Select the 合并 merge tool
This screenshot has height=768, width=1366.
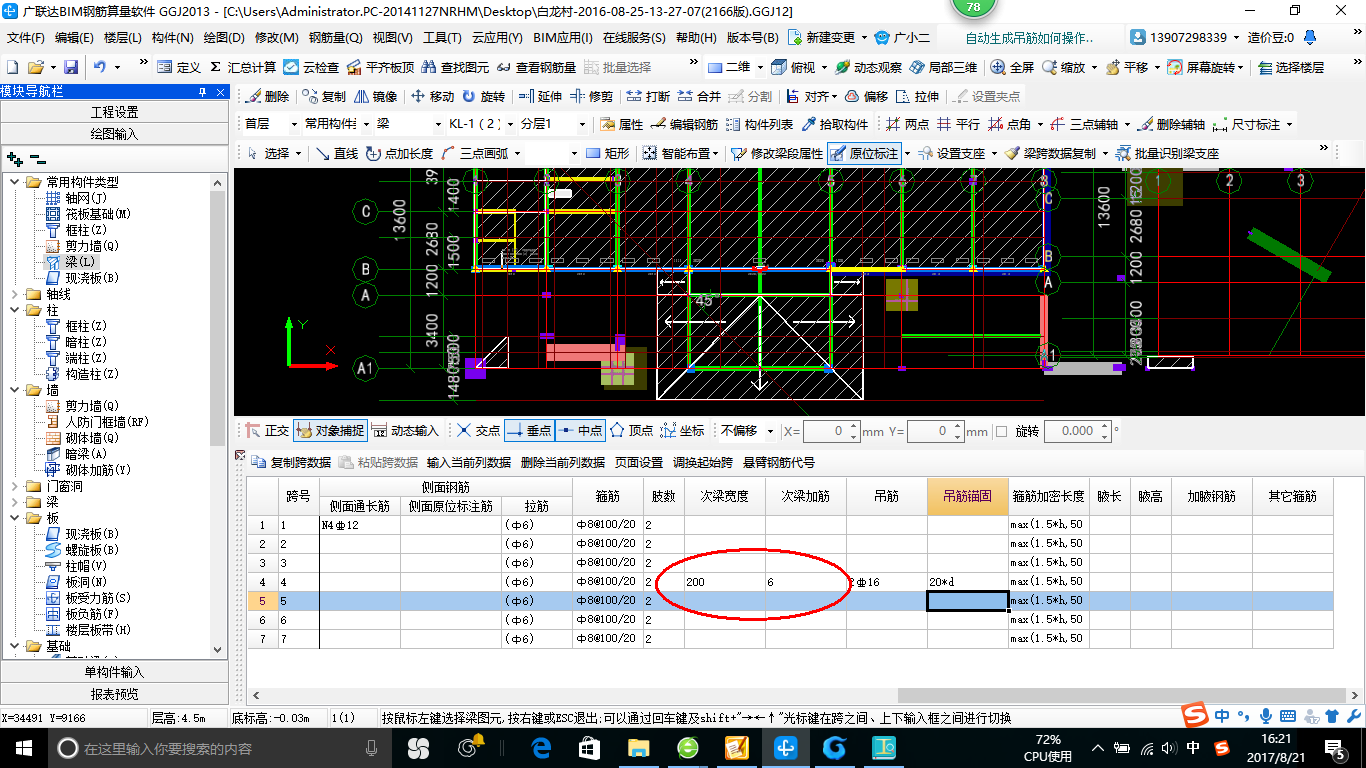click(x=699, y=97)
